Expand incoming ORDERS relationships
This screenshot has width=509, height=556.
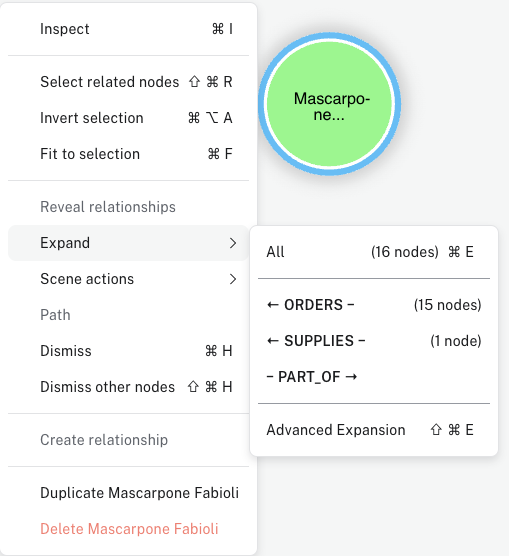pyautogui.click(x=374, y=305)
